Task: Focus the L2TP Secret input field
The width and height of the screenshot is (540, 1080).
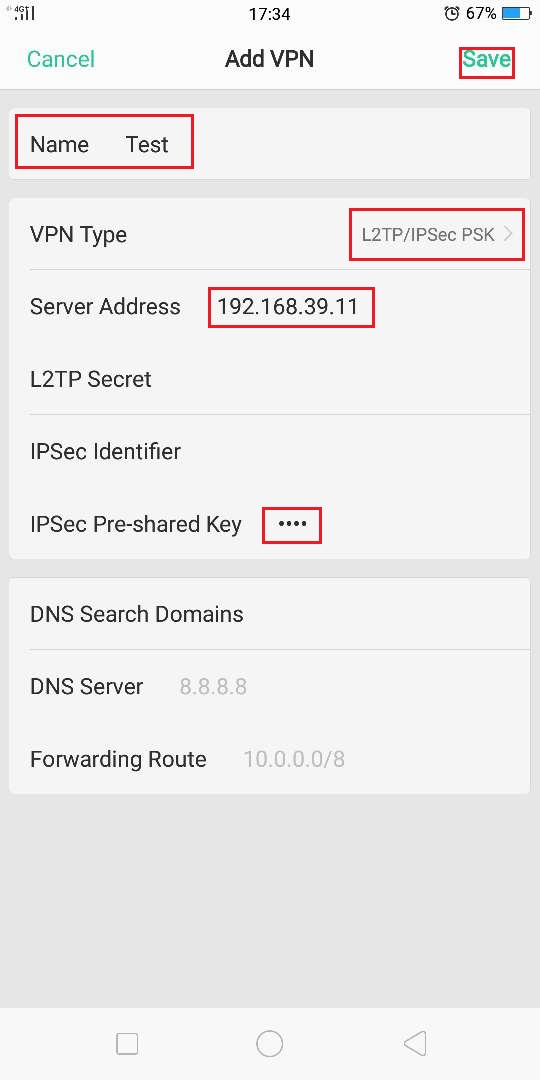Action: coord(270,379)
